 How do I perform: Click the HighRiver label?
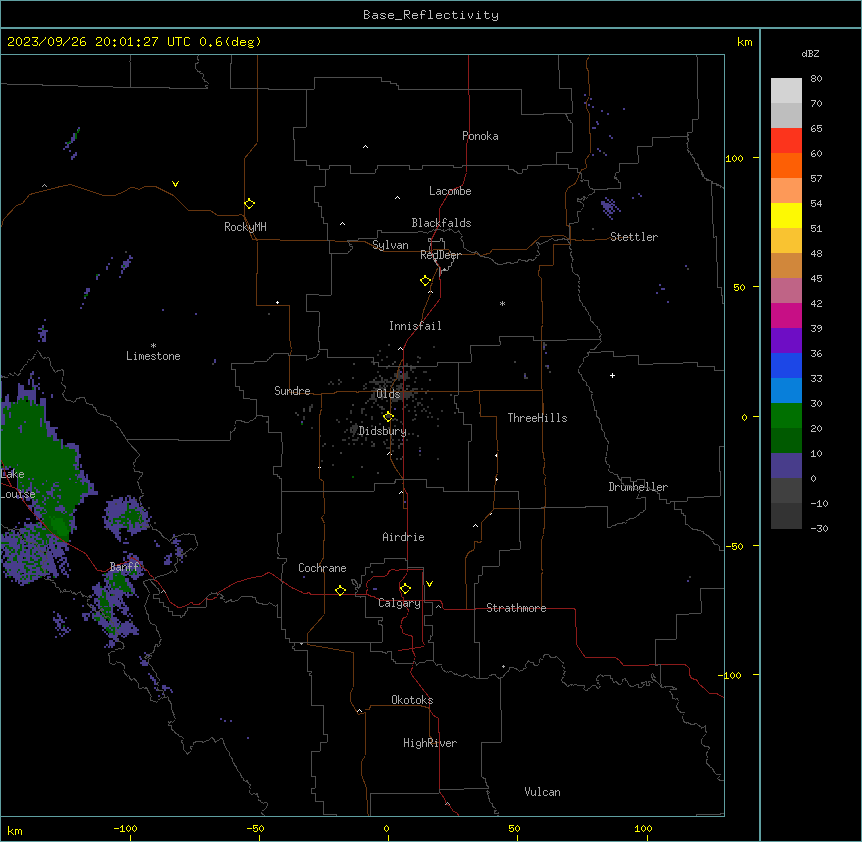pyautogui.click(x=430, y=743)
